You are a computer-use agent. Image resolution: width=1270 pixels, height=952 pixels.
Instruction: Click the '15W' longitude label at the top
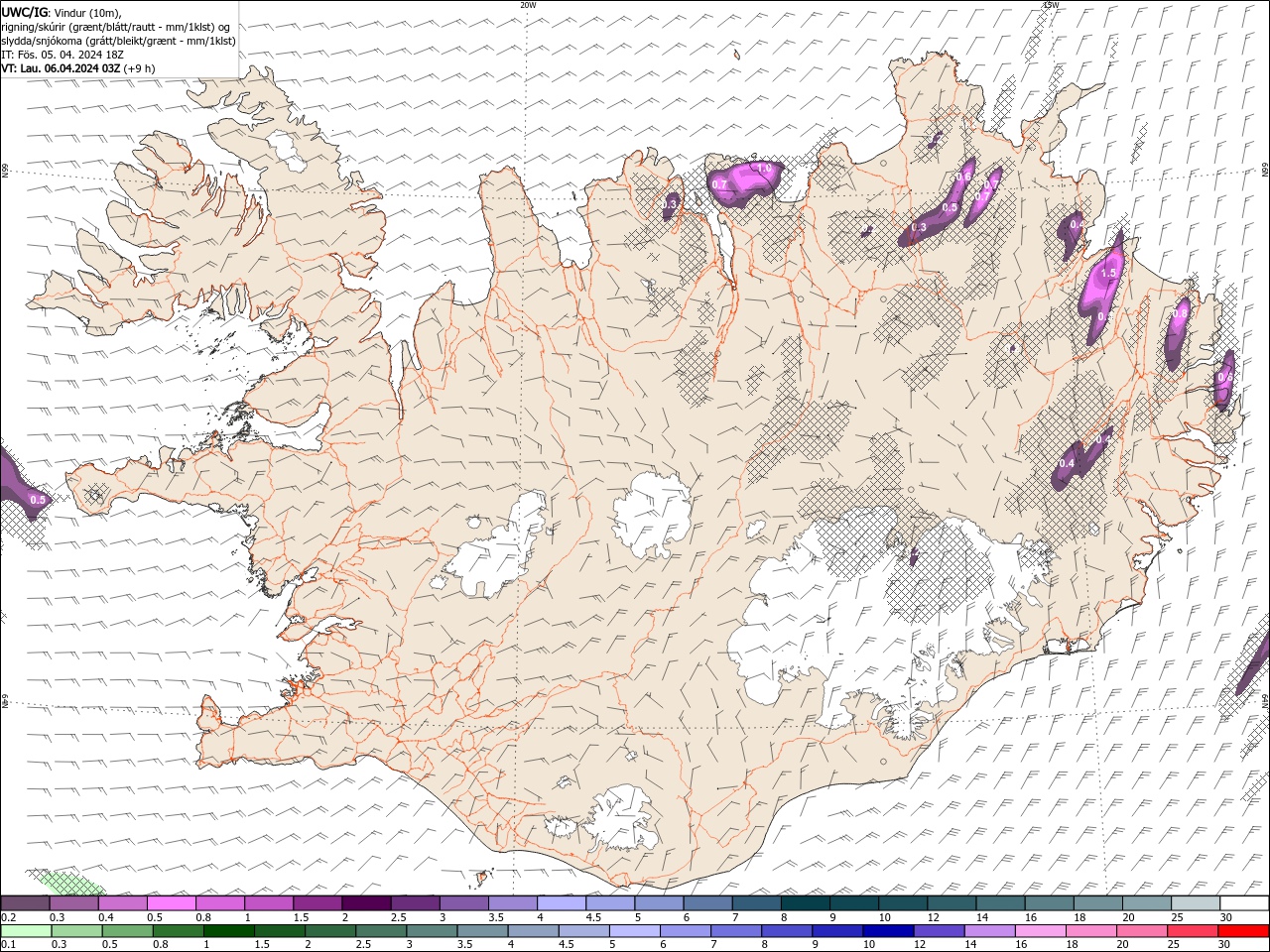[x=1051, y=5]
